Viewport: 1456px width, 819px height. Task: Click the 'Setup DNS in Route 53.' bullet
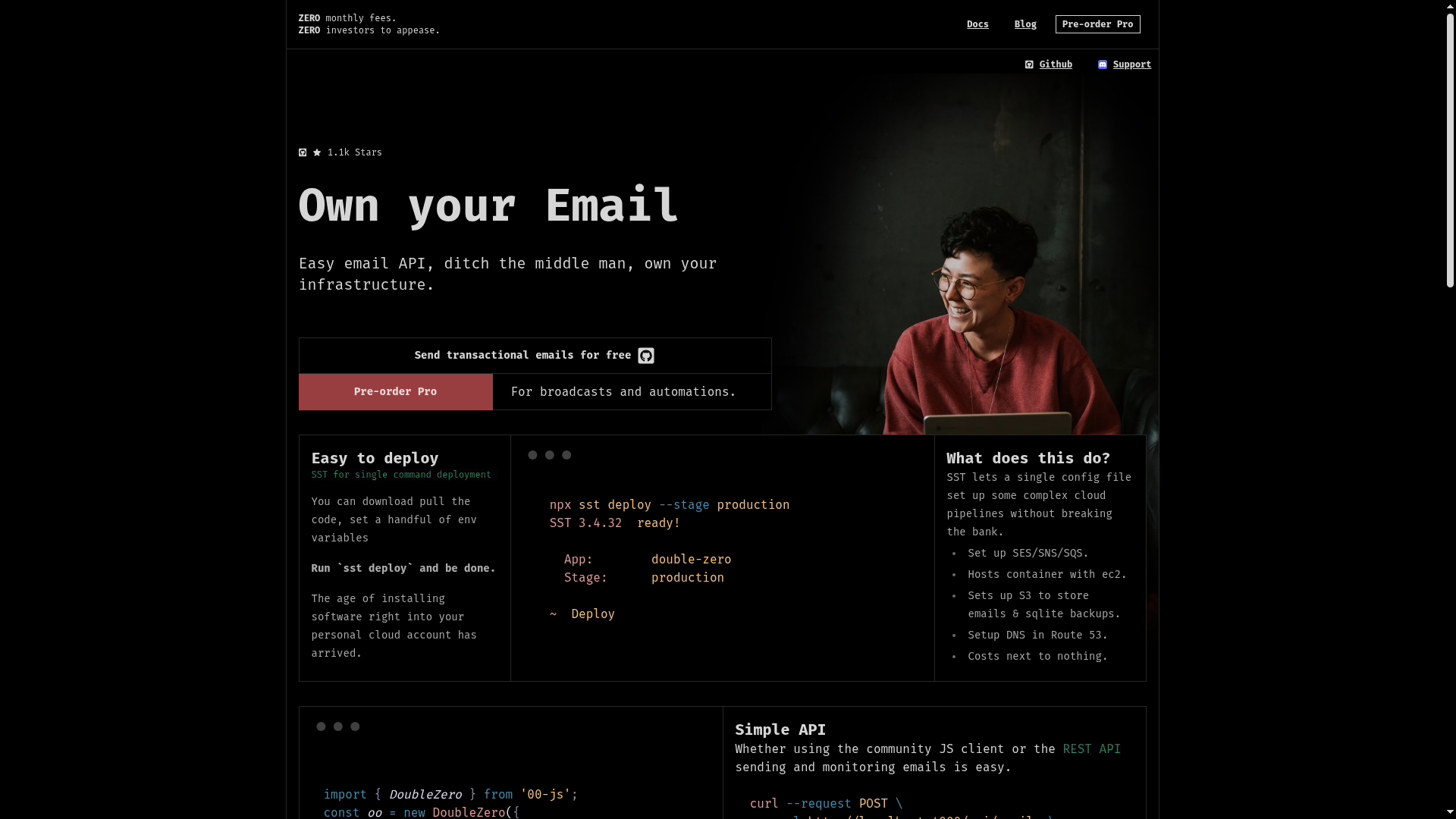[1037, 635]
